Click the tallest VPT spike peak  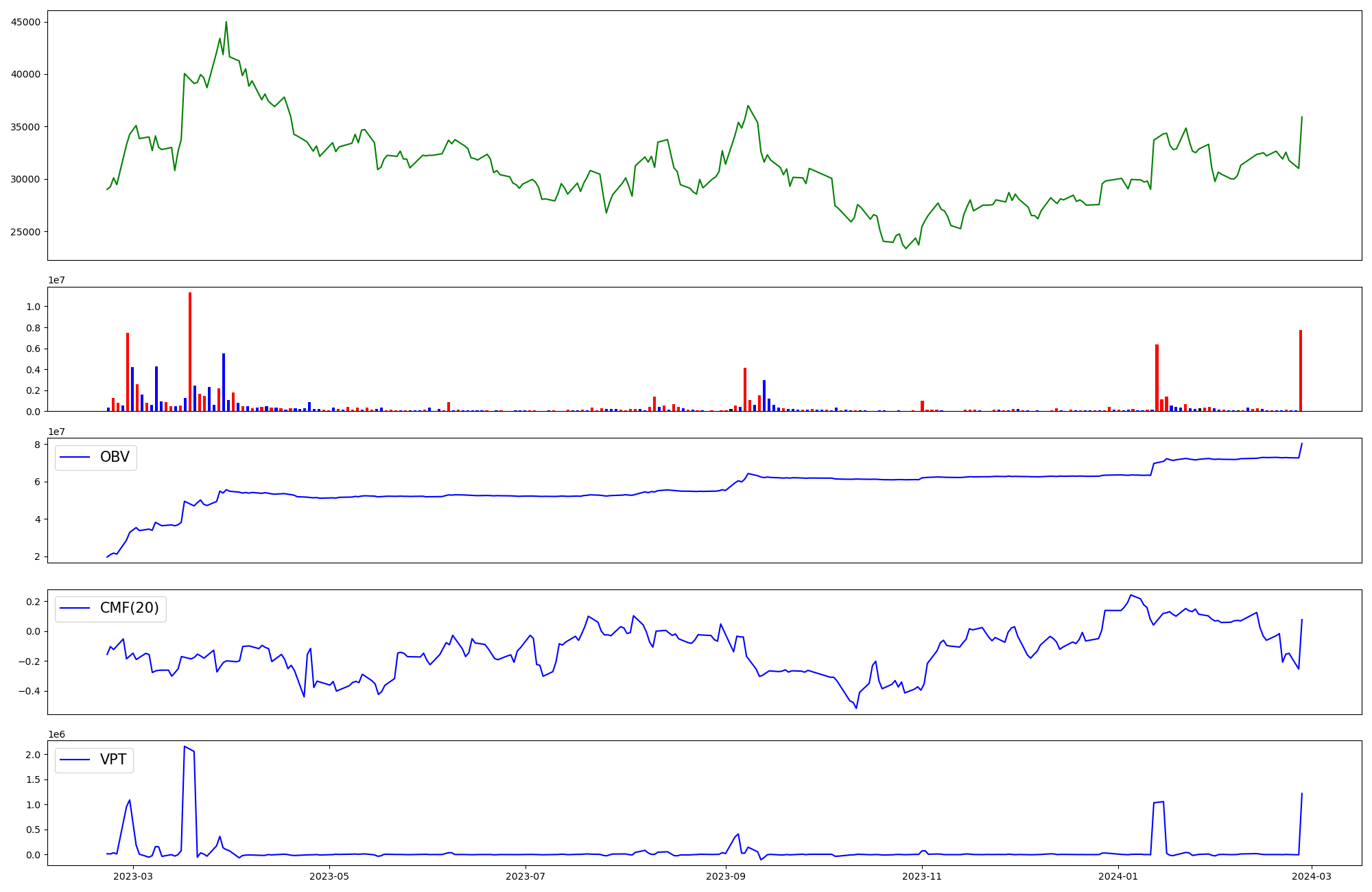pyautogui.click(x=185, y=747)
